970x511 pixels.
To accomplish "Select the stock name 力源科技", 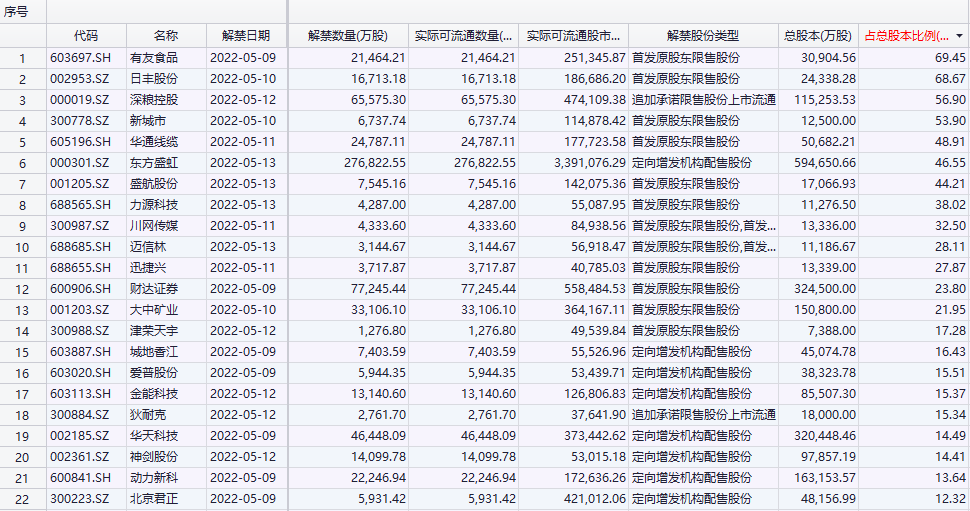I will click(154, 205).
